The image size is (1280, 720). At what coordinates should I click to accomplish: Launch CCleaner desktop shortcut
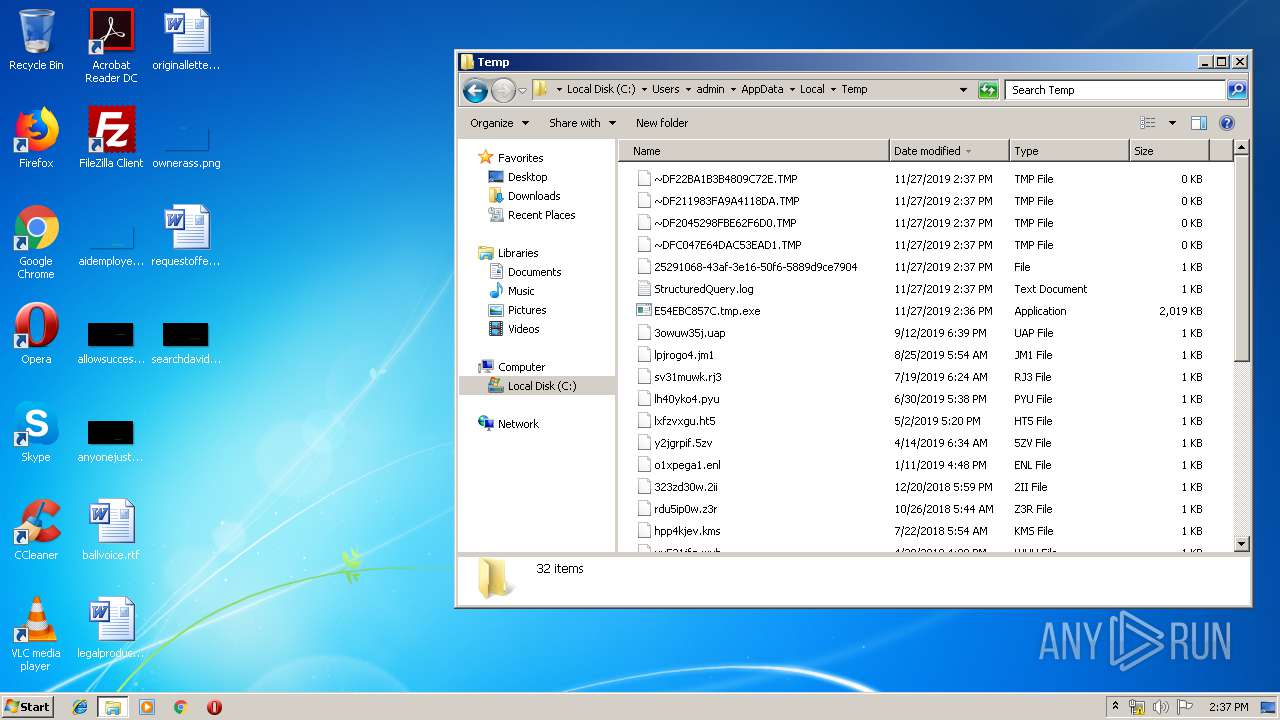tap(36, 530)
